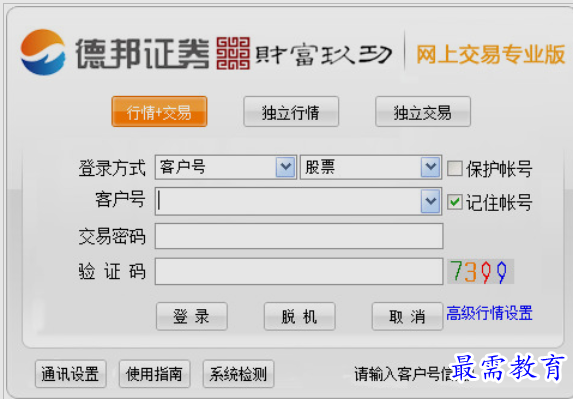Screen dimensions: 573x399
Task: Click the 登录 button
Action: [192, 316]
